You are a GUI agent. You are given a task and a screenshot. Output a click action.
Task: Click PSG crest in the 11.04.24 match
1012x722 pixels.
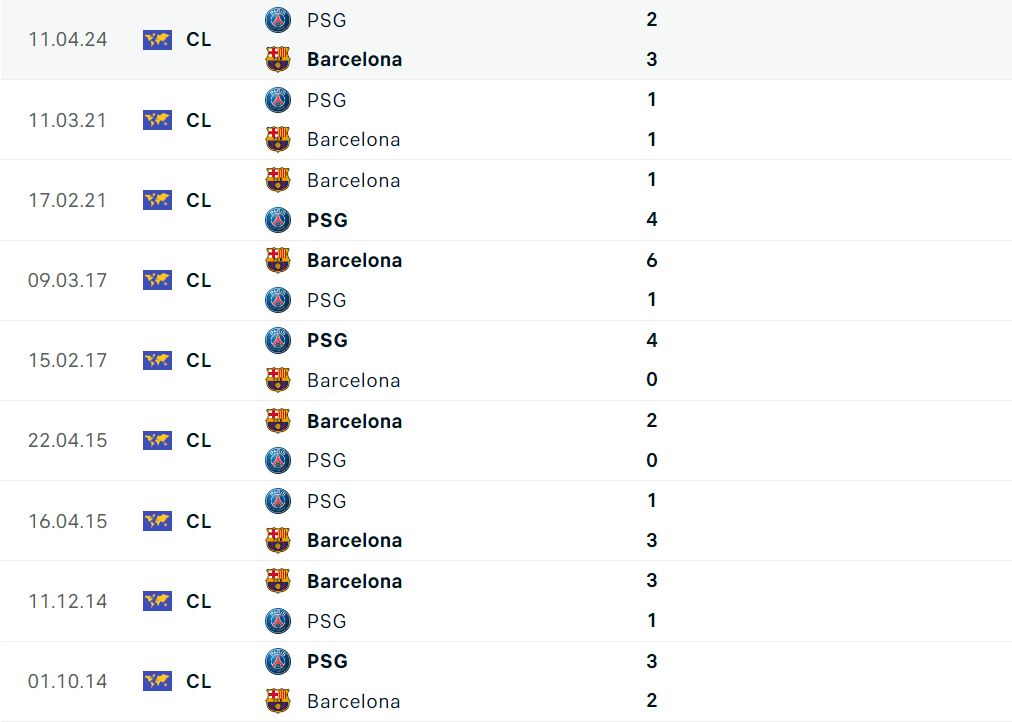click(x=277, y=20)
